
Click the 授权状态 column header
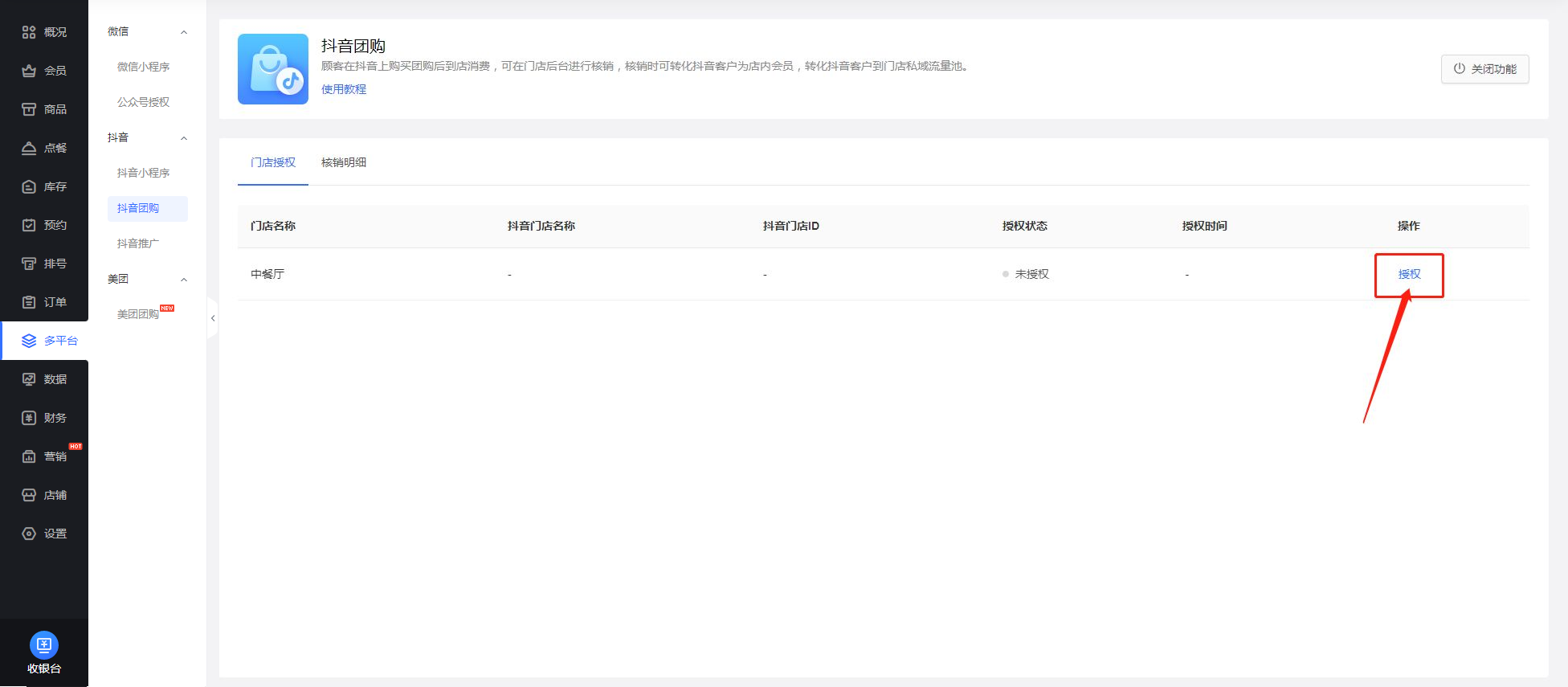[x=1025, y=226]
